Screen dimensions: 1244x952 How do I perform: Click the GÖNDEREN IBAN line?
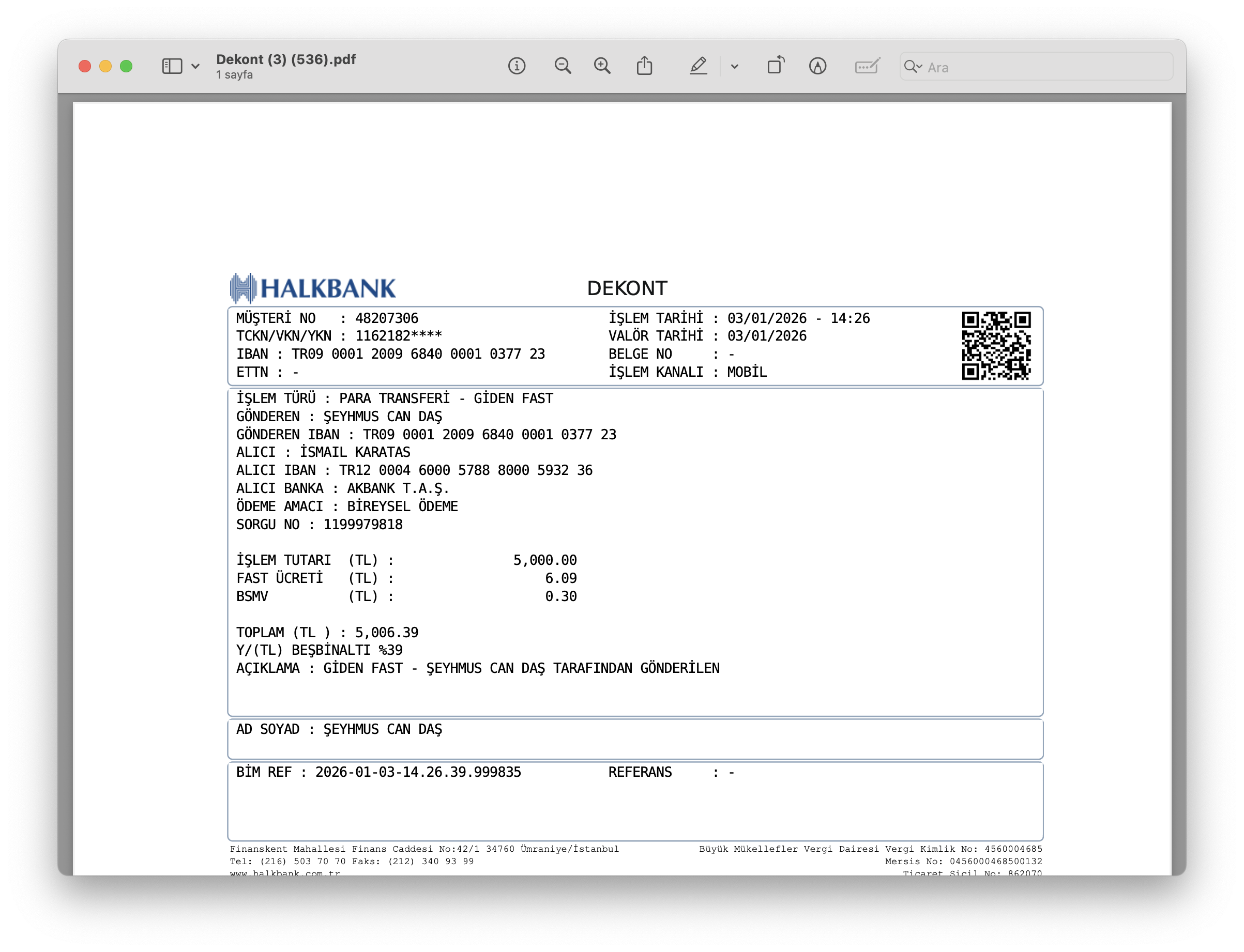point(426,435)
